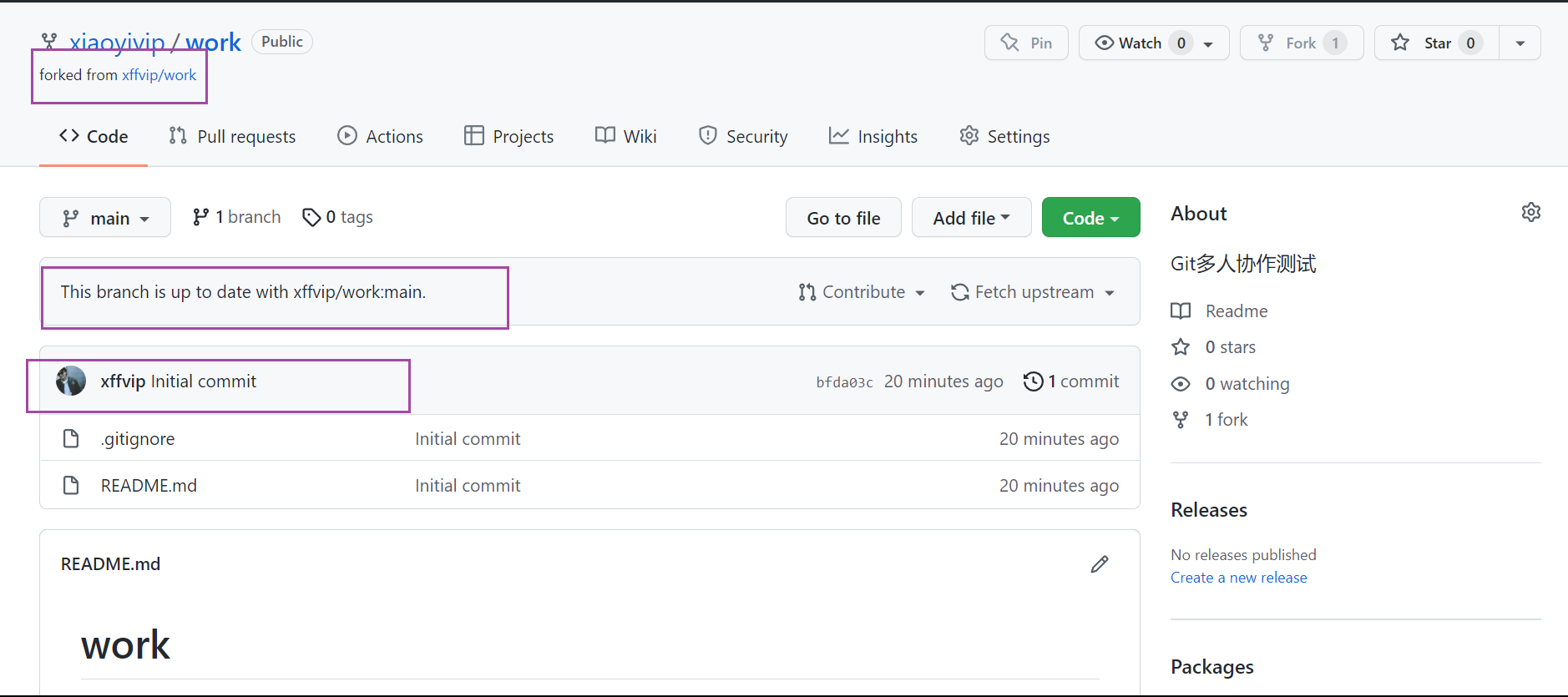Click the Git多人协作测试 description text

point(1243,264)
